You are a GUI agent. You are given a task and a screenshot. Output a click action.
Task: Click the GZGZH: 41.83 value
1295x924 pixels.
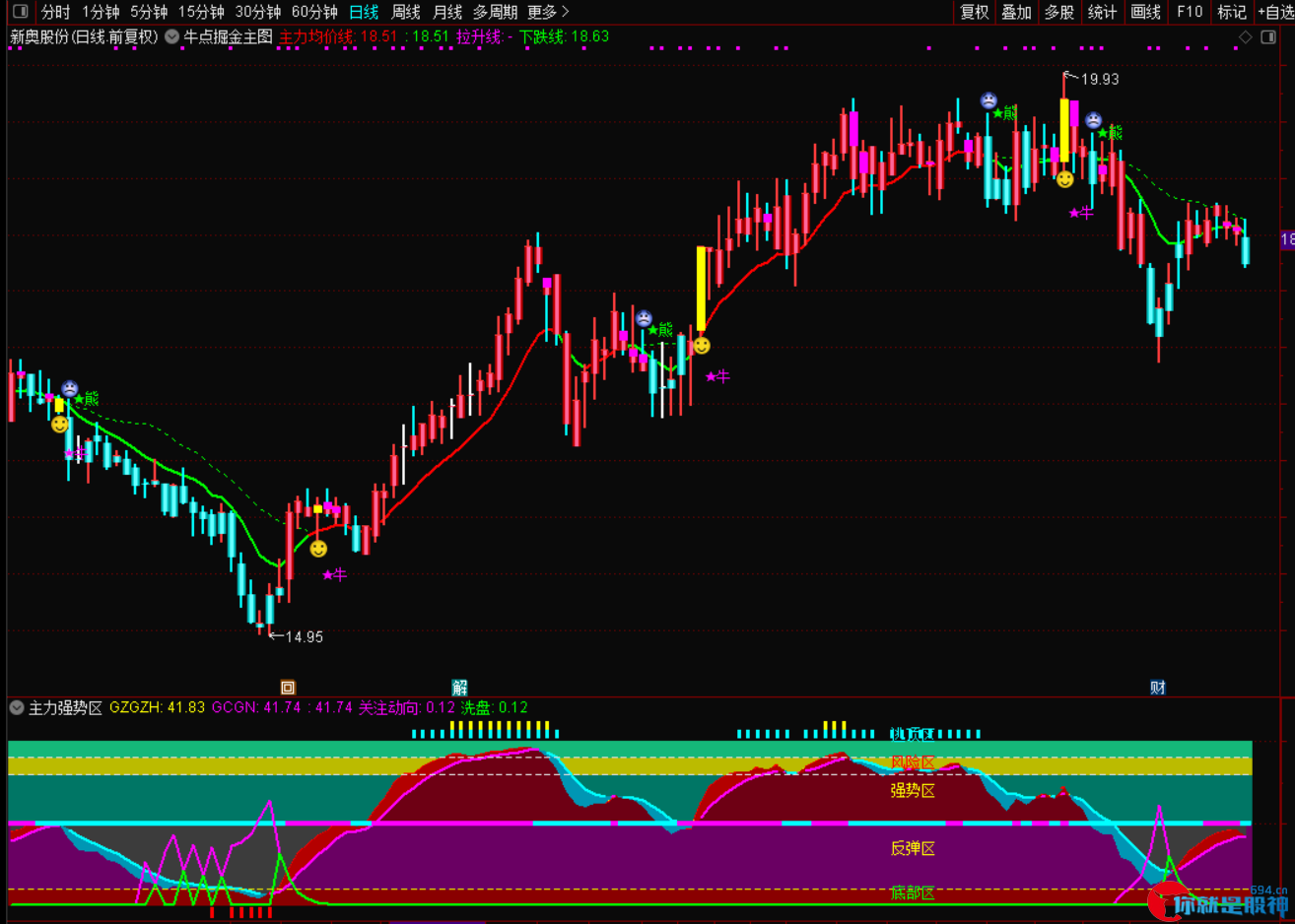[157, 707]
